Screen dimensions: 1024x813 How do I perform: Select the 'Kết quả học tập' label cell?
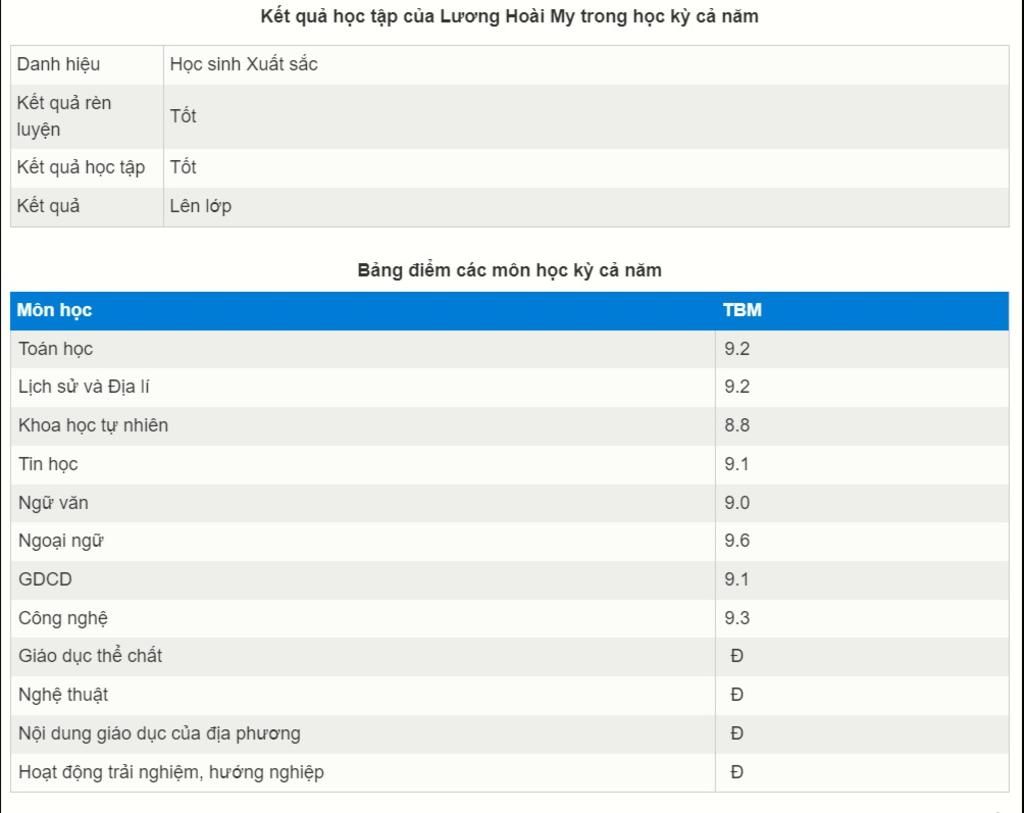81,167
